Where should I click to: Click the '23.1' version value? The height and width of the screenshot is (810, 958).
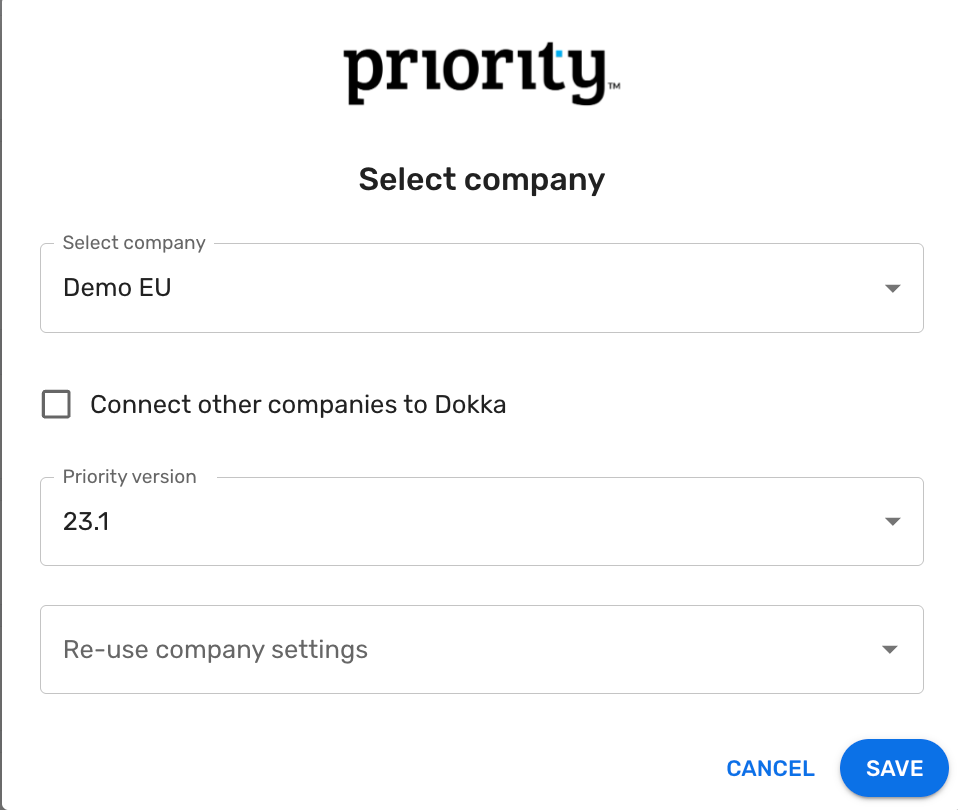click(x=86, y=521)
